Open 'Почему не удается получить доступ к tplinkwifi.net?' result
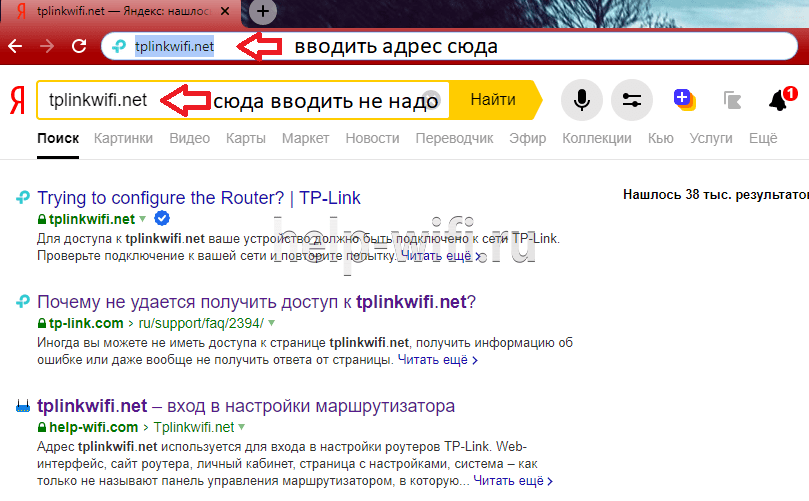809x501 pixels. tap(256, 302)
